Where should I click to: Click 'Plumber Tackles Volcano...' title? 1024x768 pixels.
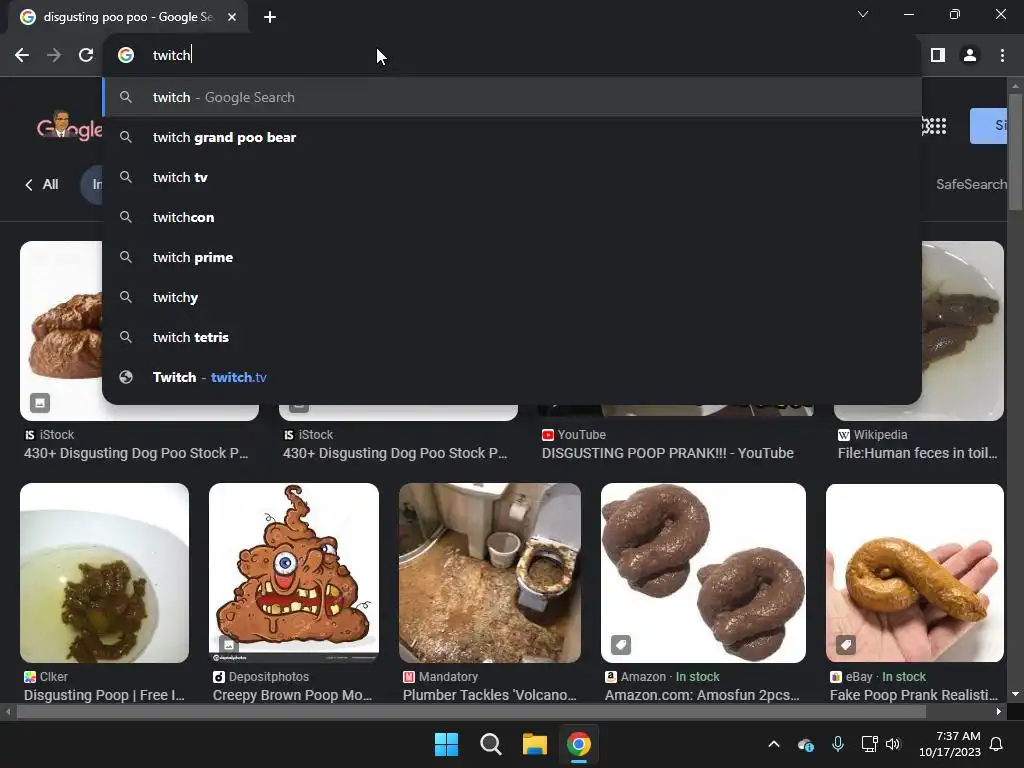pyautogui.click(x=490, y=696)
